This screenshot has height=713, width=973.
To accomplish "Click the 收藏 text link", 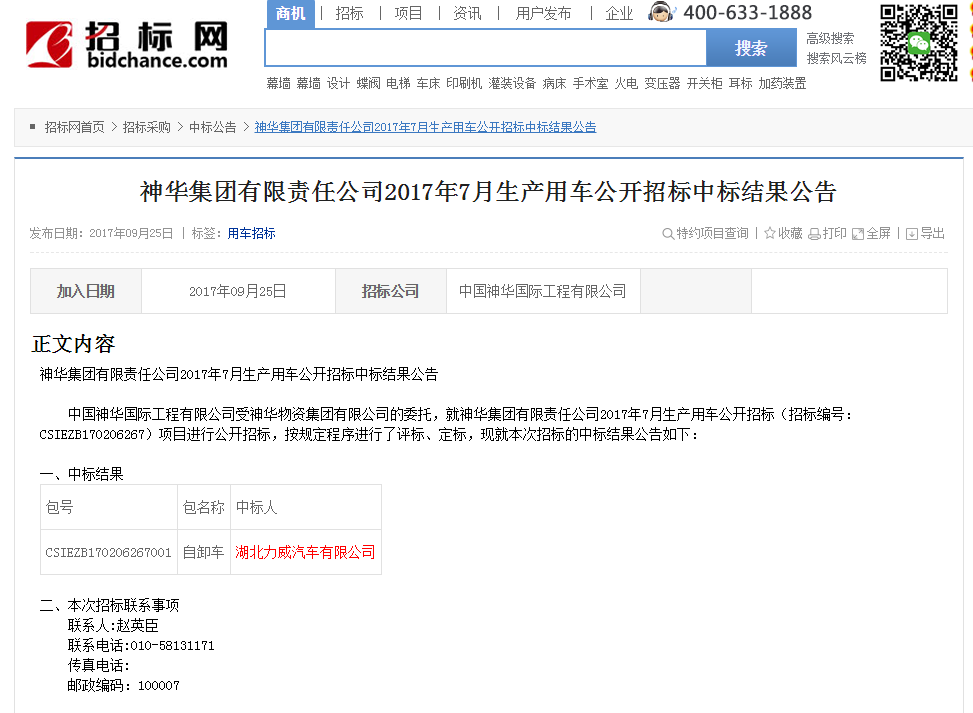I will pos(791,233).
